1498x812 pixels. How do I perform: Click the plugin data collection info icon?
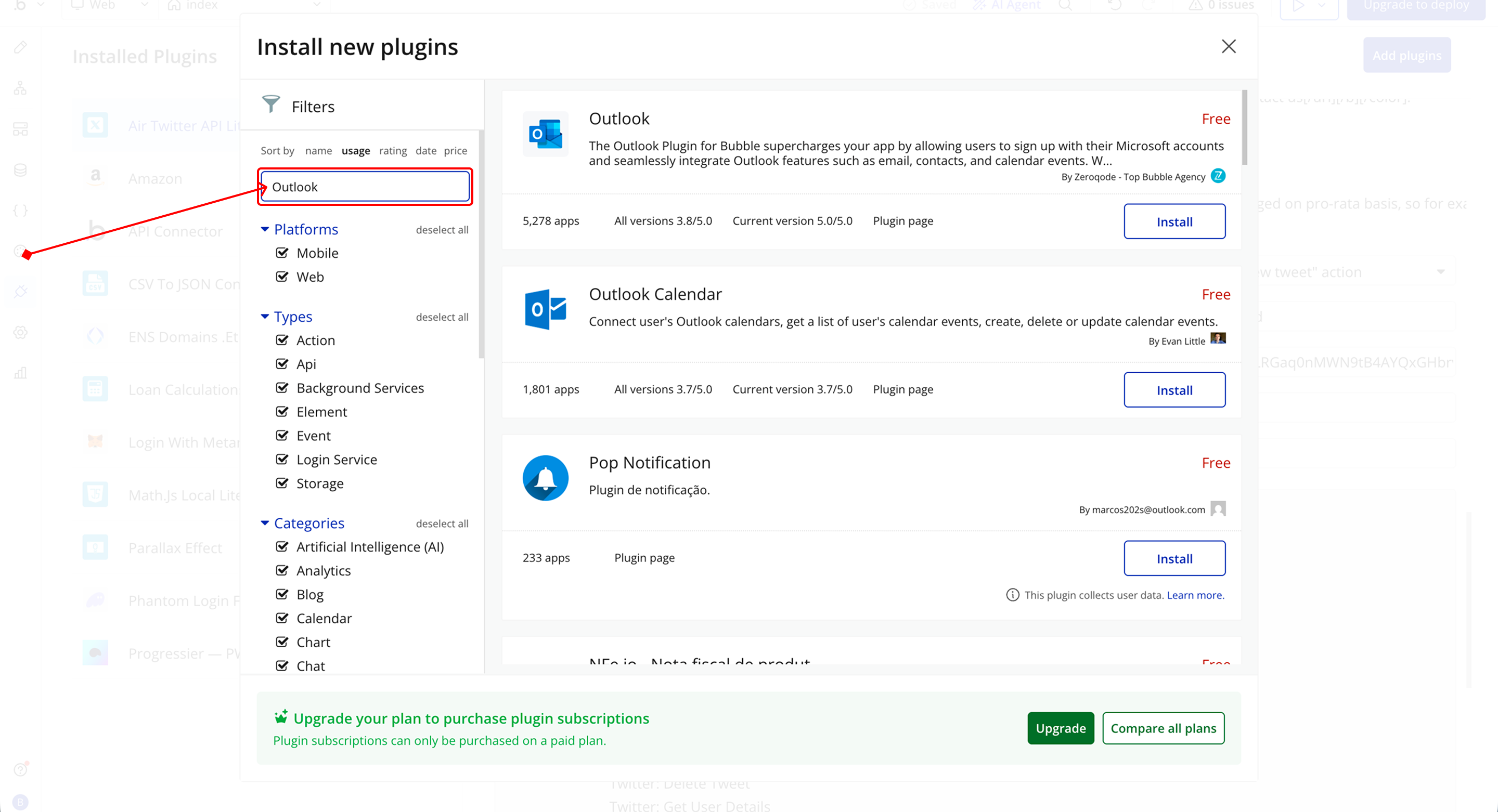[x=1012, y=595]
